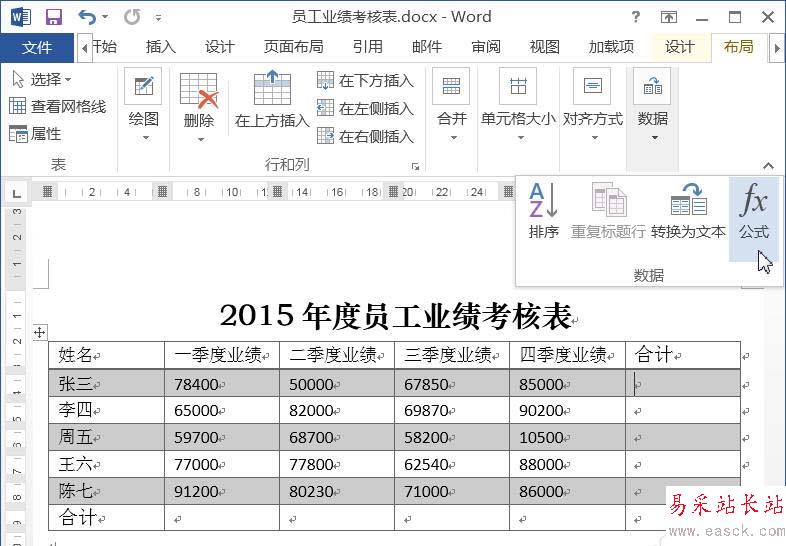Open table tools 设计 tab
This screenshot has height=546, width=786.
click(x=680, y=47)
